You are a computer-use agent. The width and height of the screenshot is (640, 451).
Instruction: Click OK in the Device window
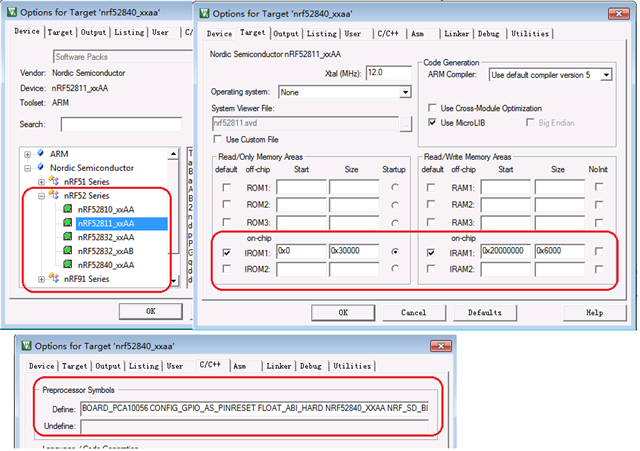pos(151,311)
